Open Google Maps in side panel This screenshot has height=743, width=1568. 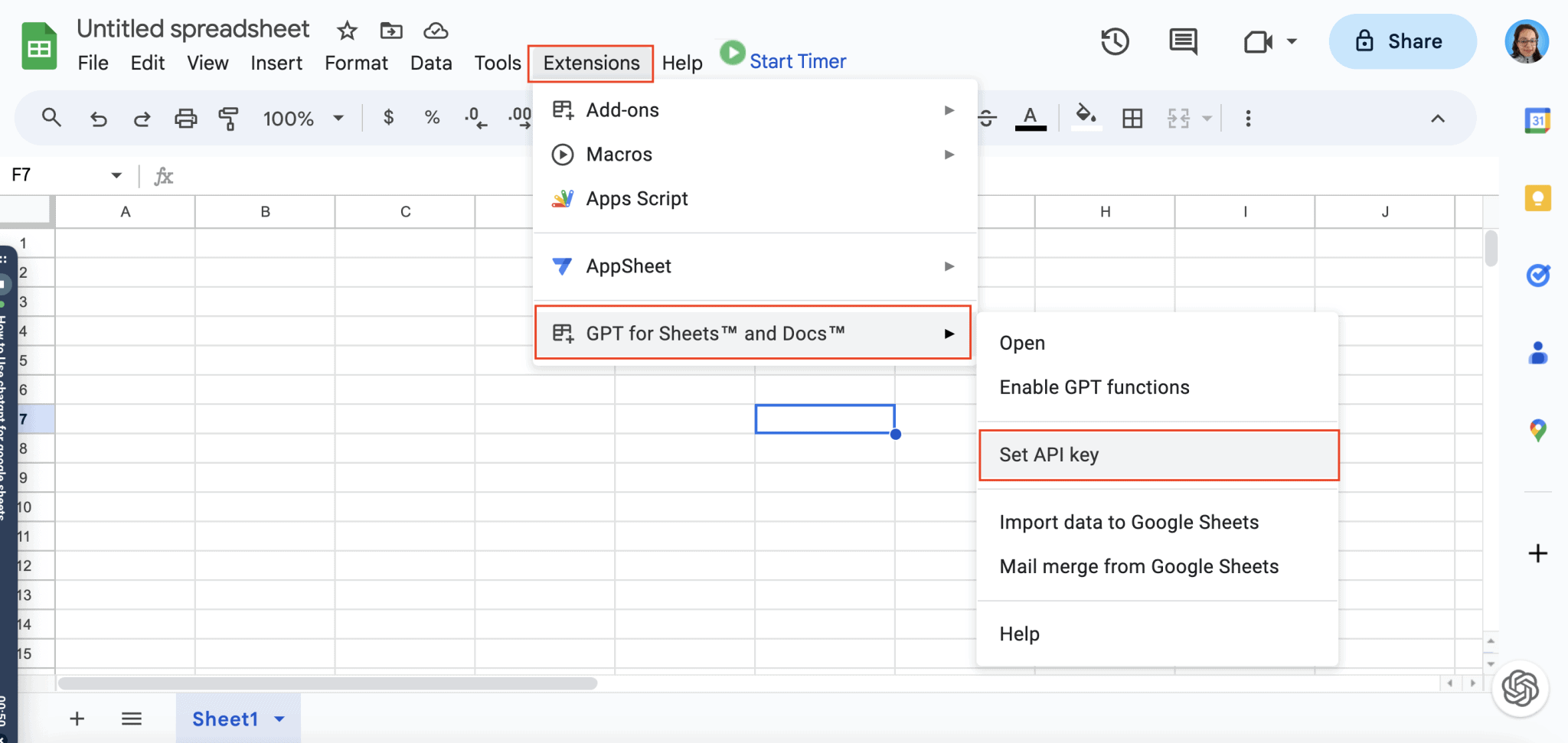pyautogui.click(x=1537, y=430)
